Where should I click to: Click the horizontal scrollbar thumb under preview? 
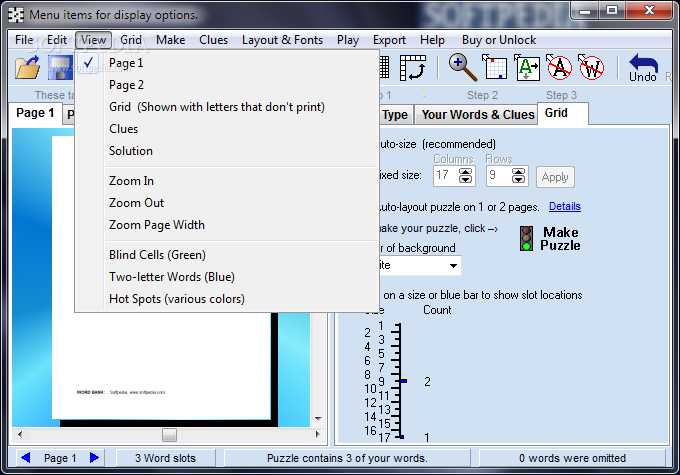[x=169, y=435]
